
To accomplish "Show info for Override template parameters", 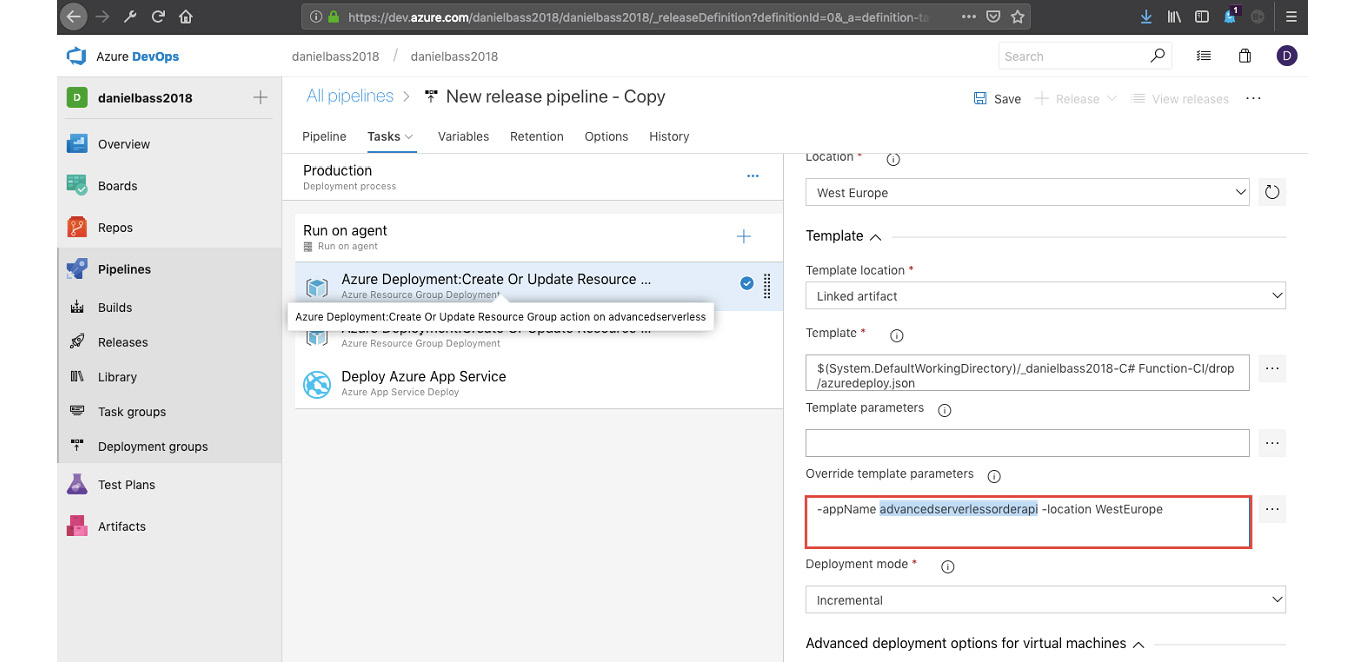I will [994, 476].
